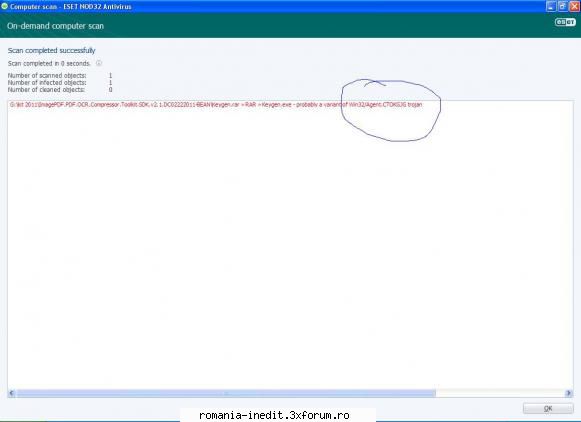Select the infected Keygen.exe log entry
This screenshot has height=422, width=581.
(x=216, y=105)
